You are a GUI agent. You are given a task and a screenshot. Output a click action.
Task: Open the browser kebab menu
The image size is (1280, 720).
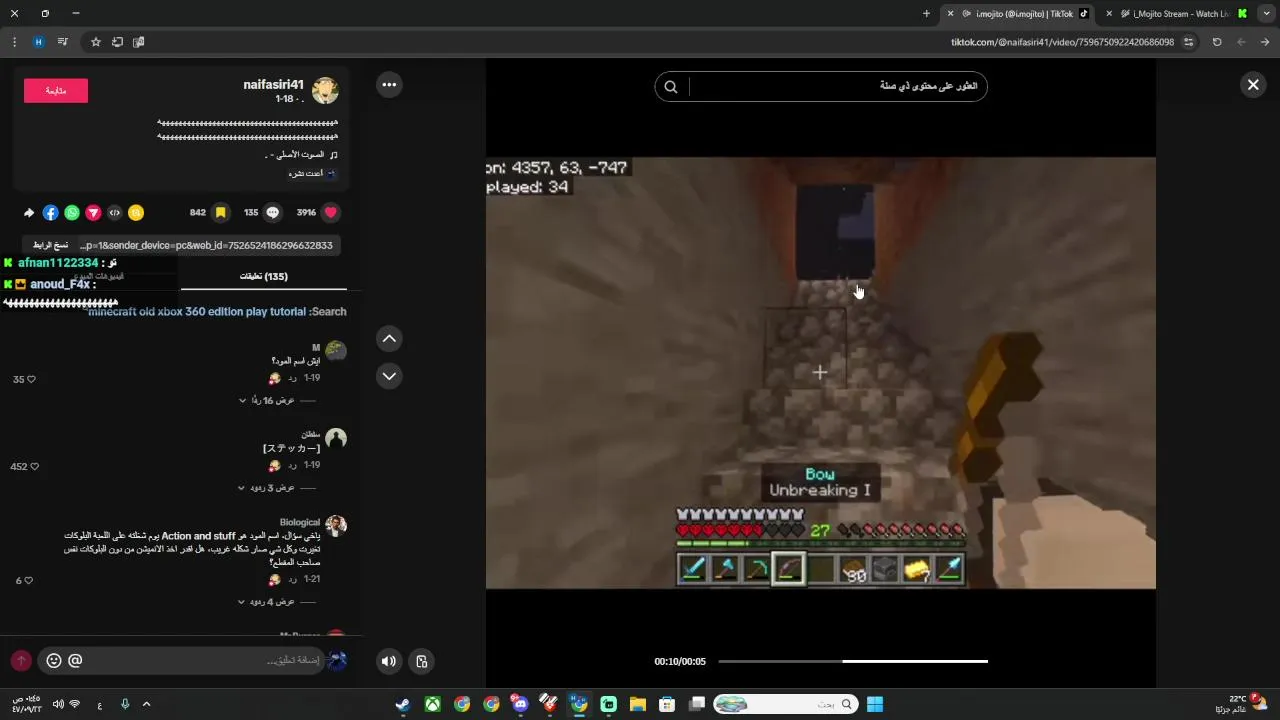point(14,42)
